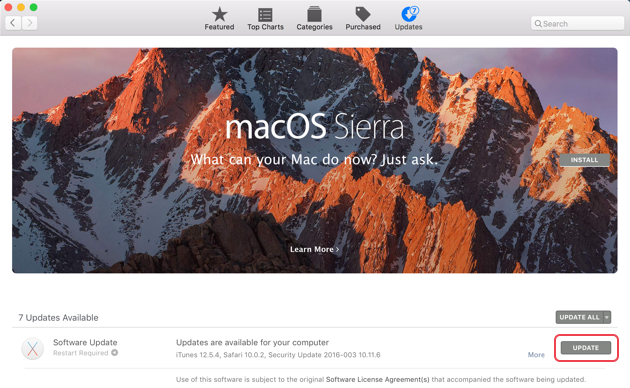
Task: Click the Software Update title text
Action: click(x=85, y=342)
